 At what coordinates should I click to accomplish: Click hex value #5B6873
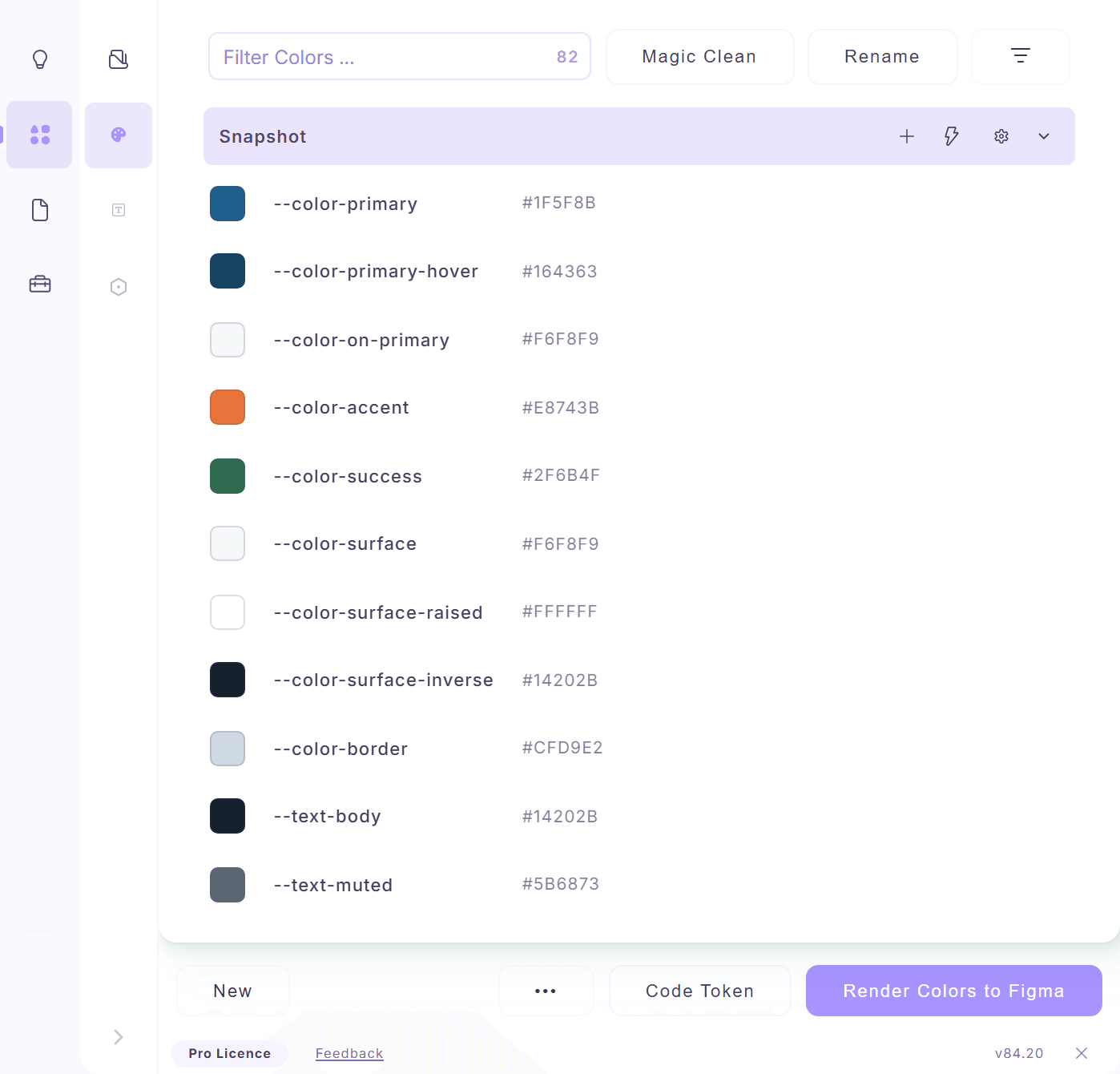(x=561, y=884)
